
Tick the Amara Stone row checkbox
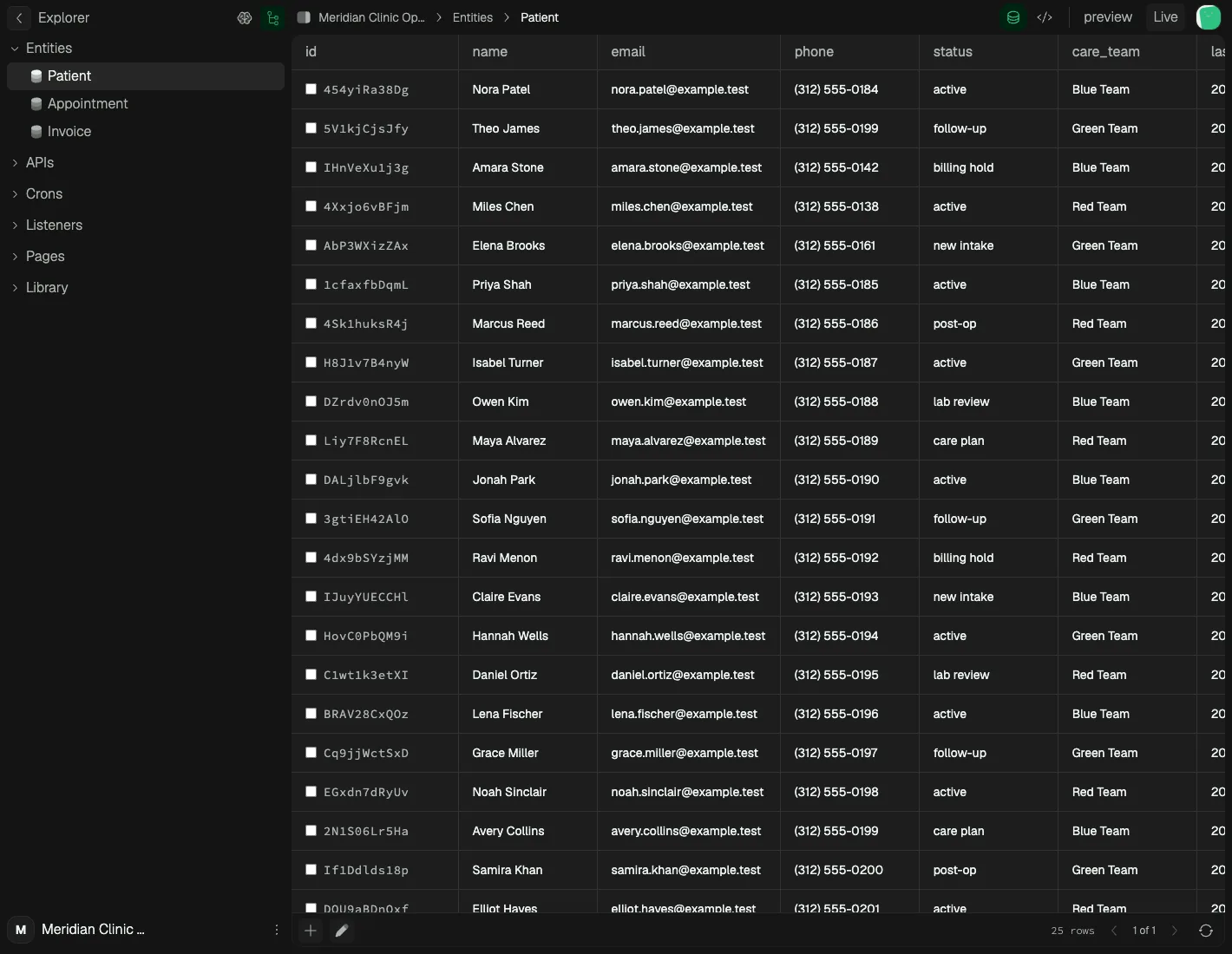tap(311, 167)
